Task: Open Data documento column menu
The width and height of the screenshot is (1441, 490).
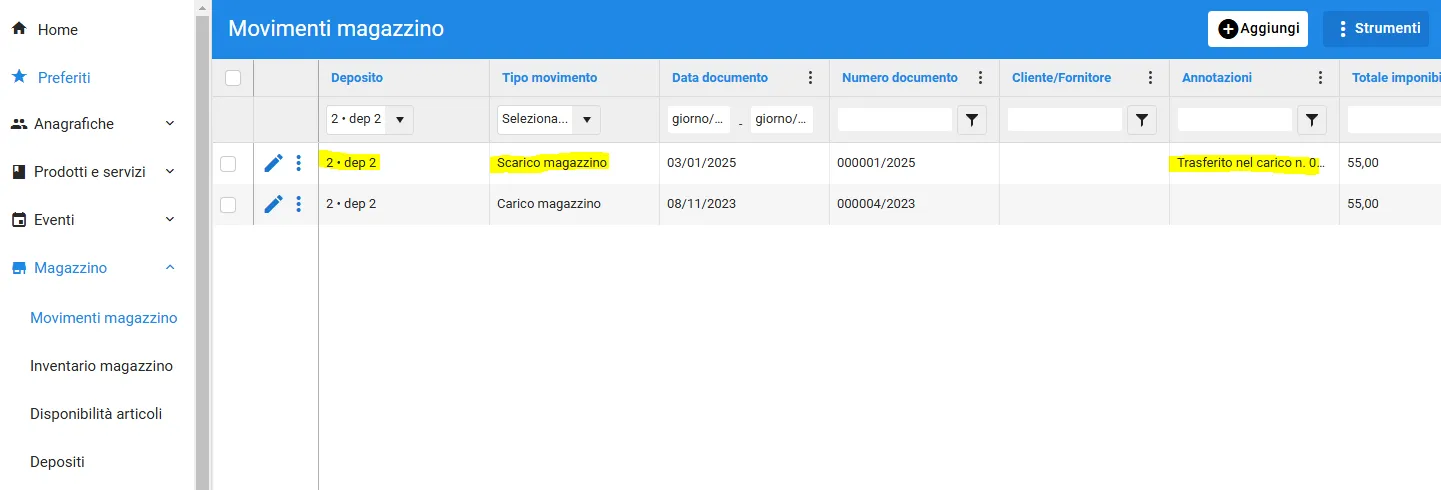Action: pyautogui.click(x=810, y=78)
